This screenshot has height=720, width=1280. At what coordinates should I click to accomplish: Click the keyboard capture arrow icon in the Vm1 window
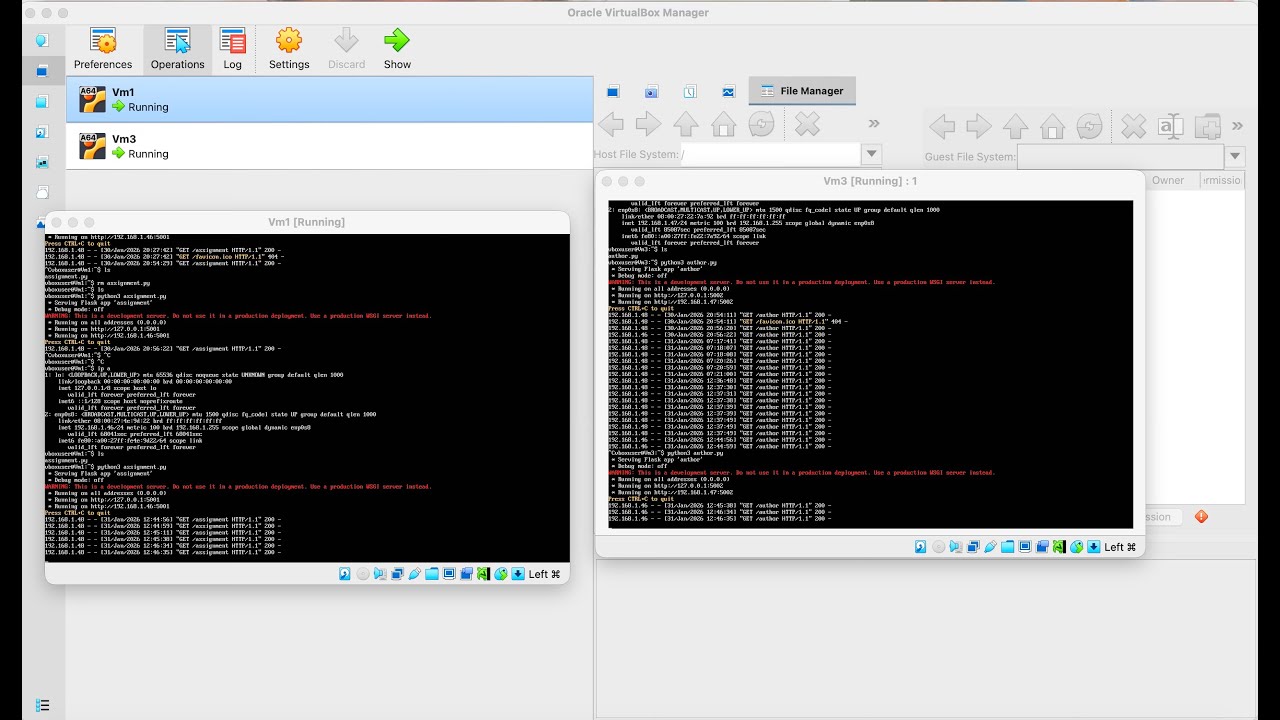point(518,574)
